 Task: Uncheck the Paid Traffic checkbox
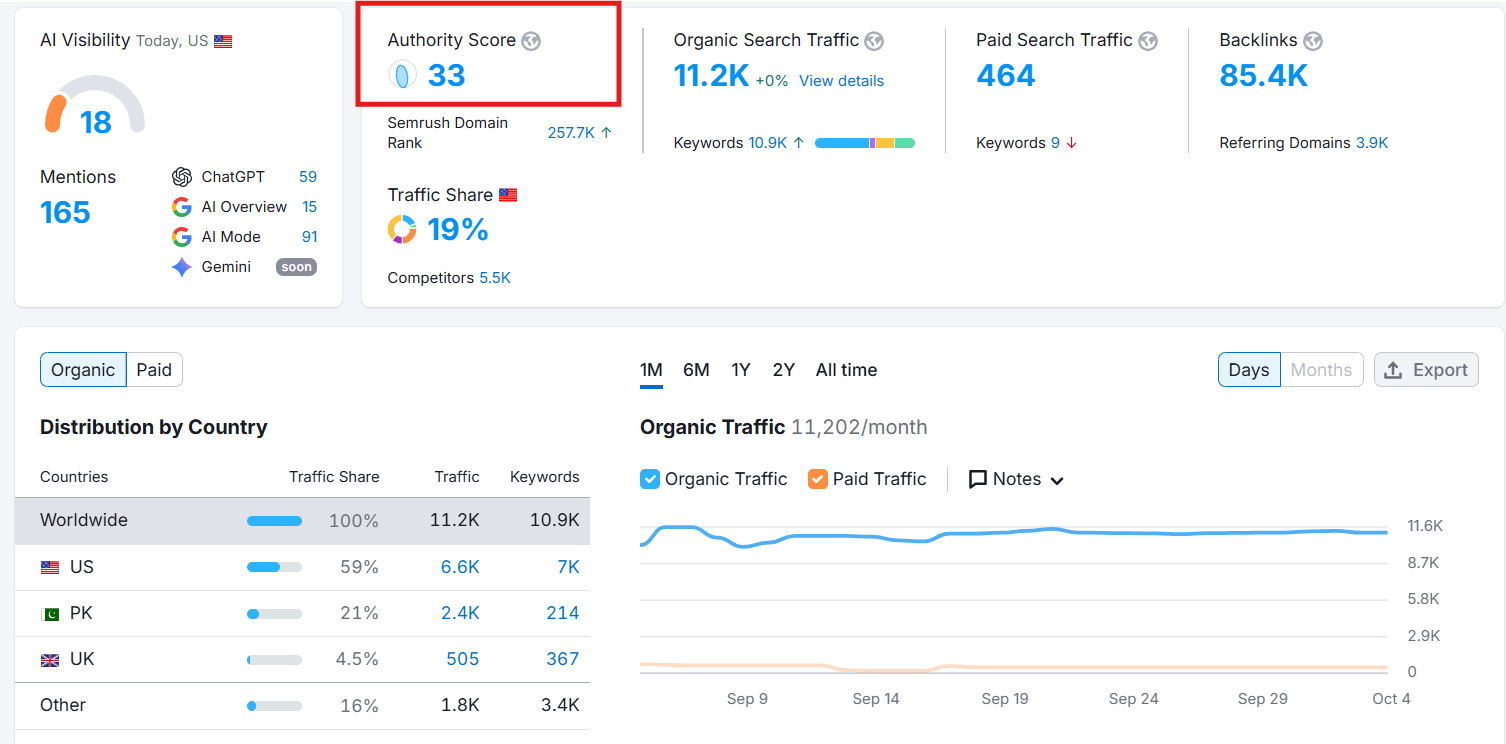[818, 479]
